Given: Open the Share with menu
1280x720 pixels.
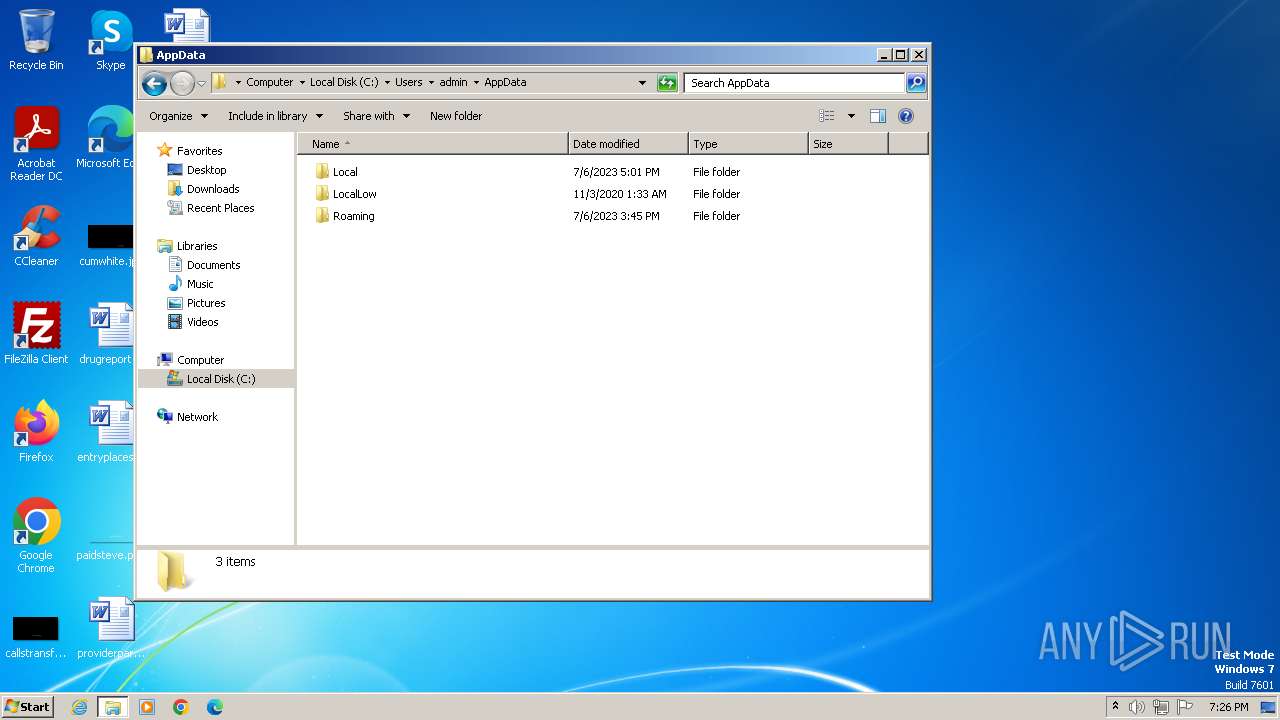Looking at the screenshot, I should [376, 116].
